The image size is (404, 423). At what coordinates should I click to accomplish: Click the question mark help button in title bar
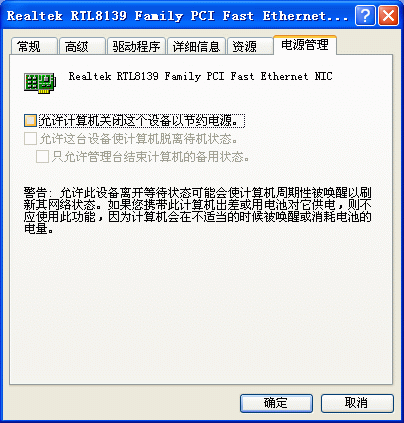pyautogui.click(x=365, y=15)
